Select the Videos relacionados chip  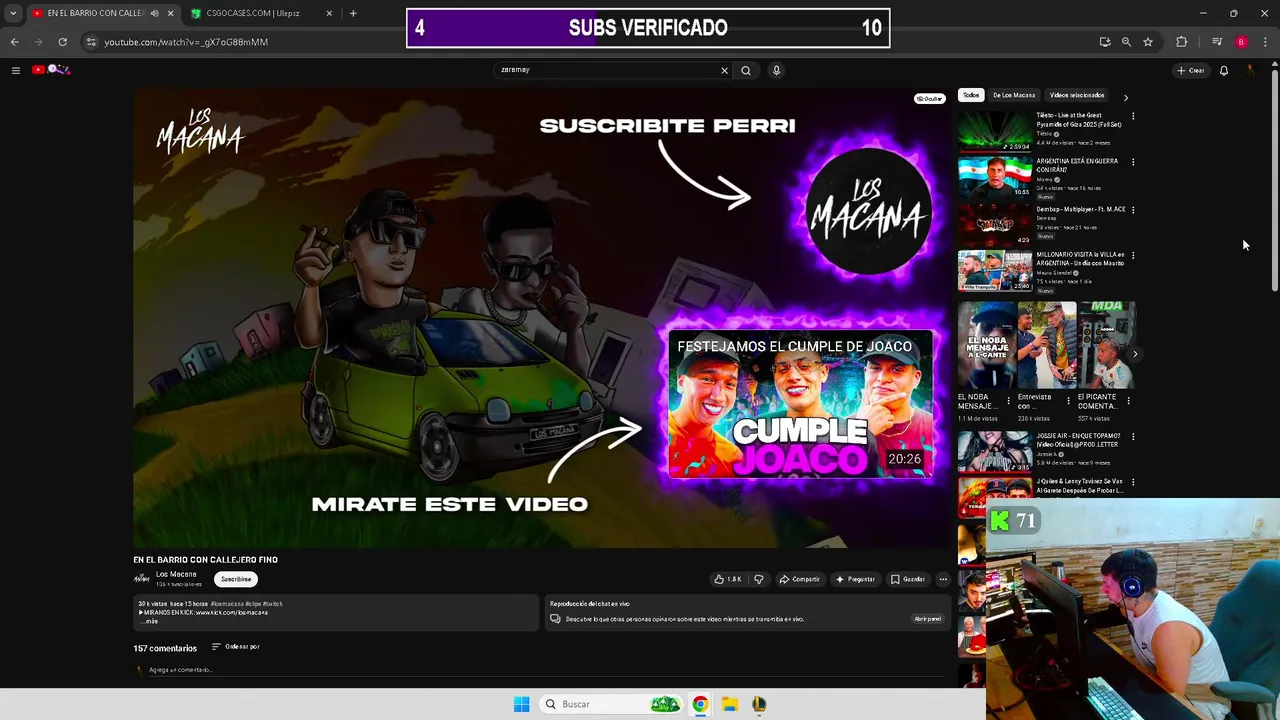point(1077,95)
